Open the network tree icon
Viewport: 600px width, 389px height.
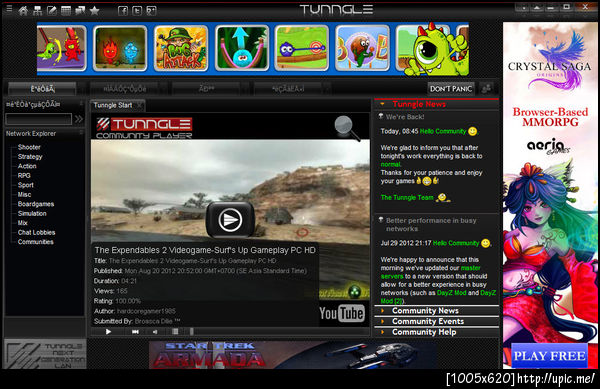pyautogui.click(x=38, y=10)
